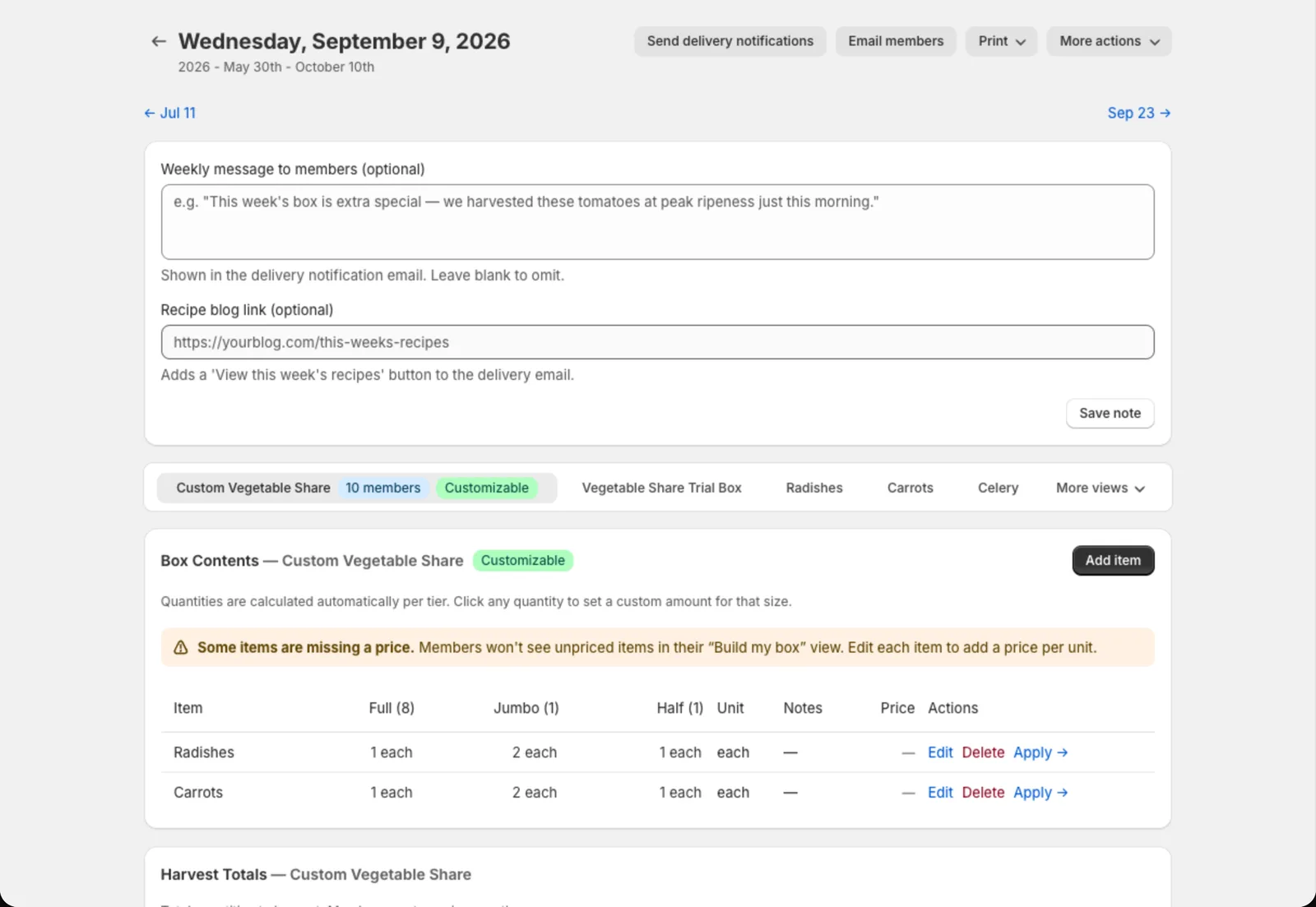Edit the Carrots item

940,793
